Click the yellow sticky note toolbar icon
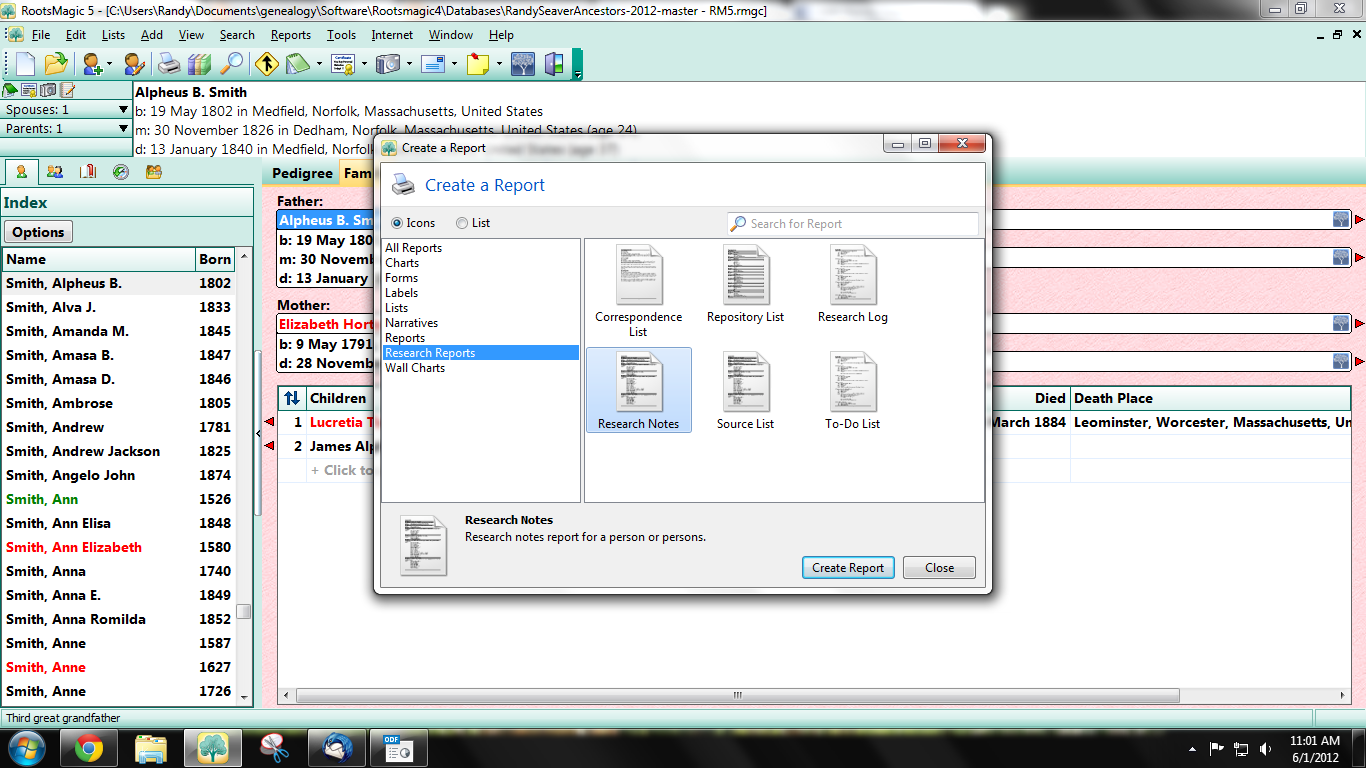 [478, 64]
